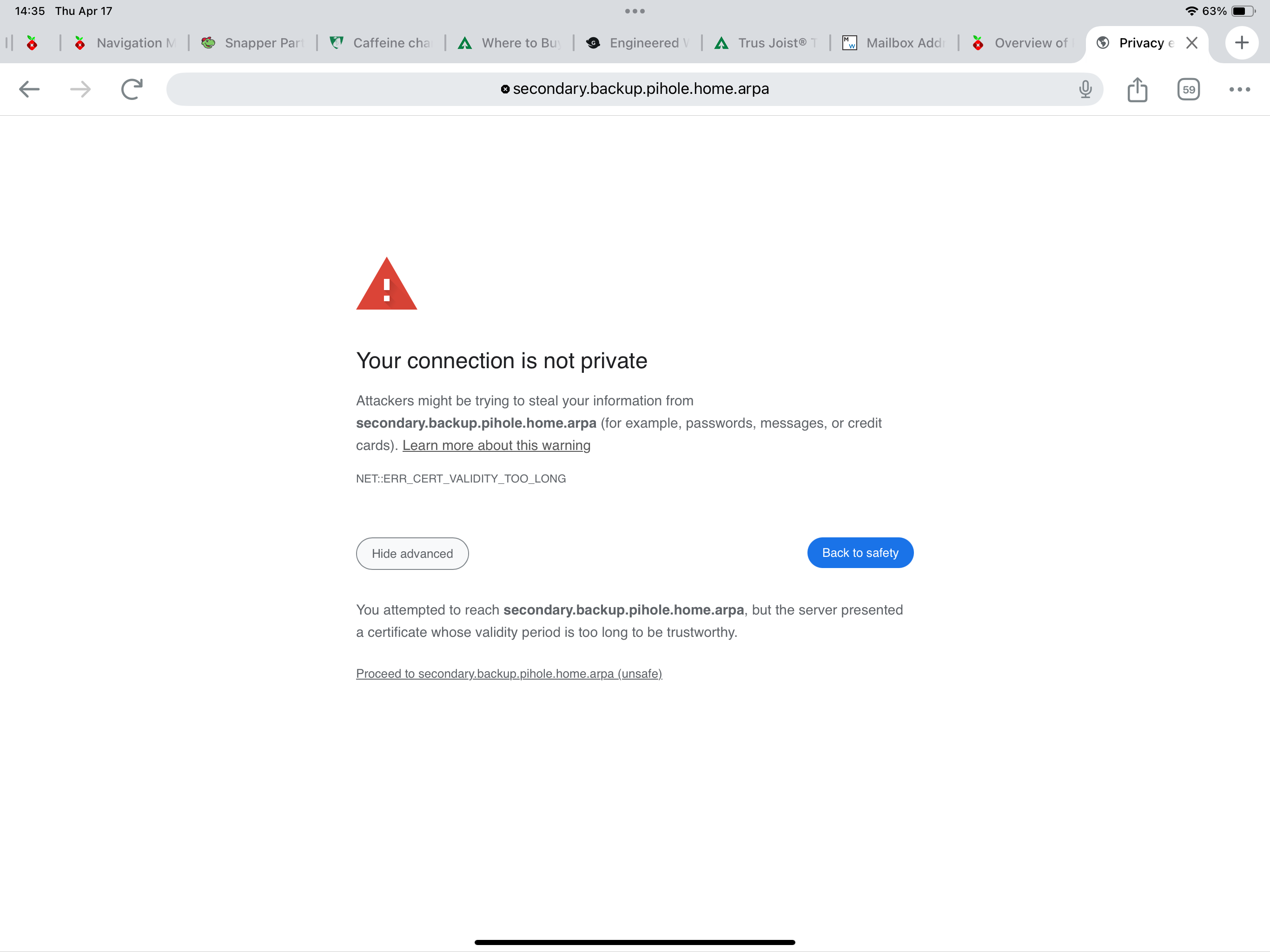
Task: Collapse details with Hide advanced
Action: (x=412, y=554)
